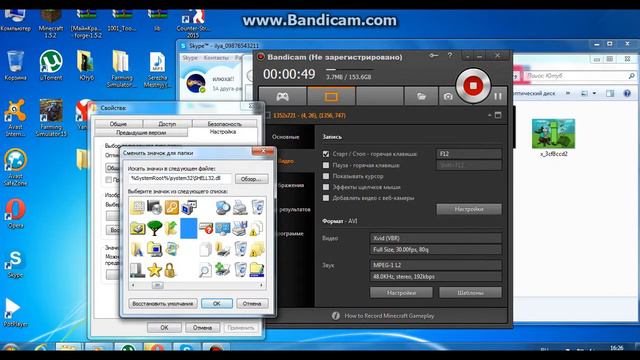Open Основные tab in Bandicam sidebar
Screen dimensions: 640x360
(x=286, y=137)
